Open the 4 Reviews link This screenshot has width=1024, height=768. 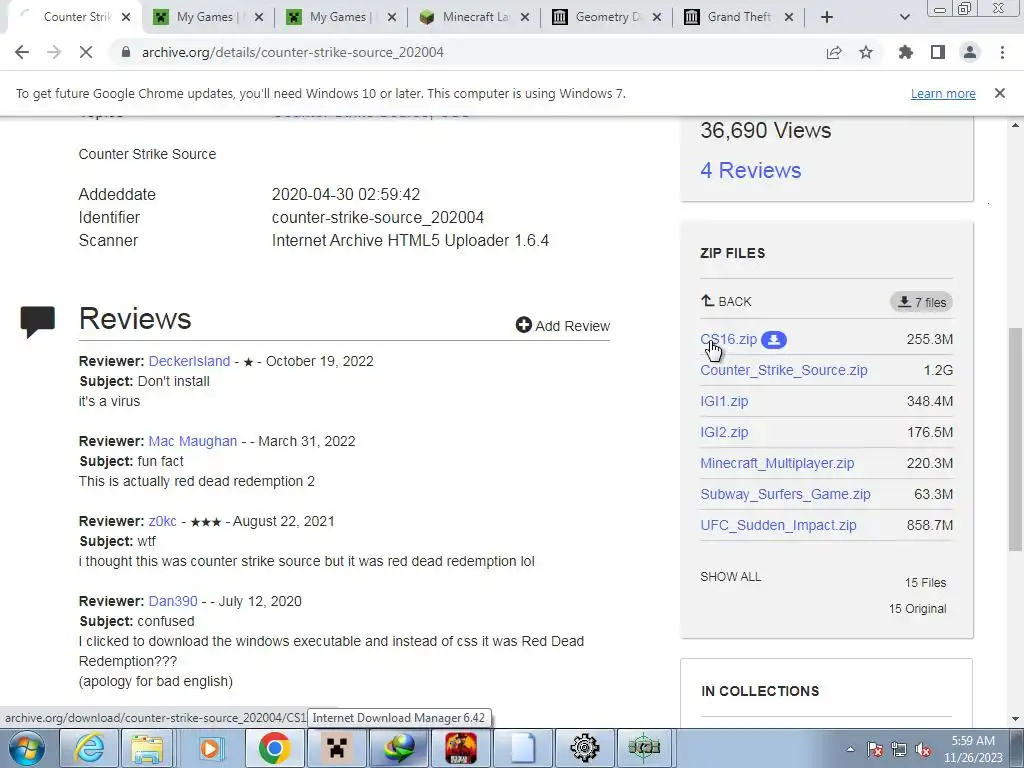tap(750, 170)
